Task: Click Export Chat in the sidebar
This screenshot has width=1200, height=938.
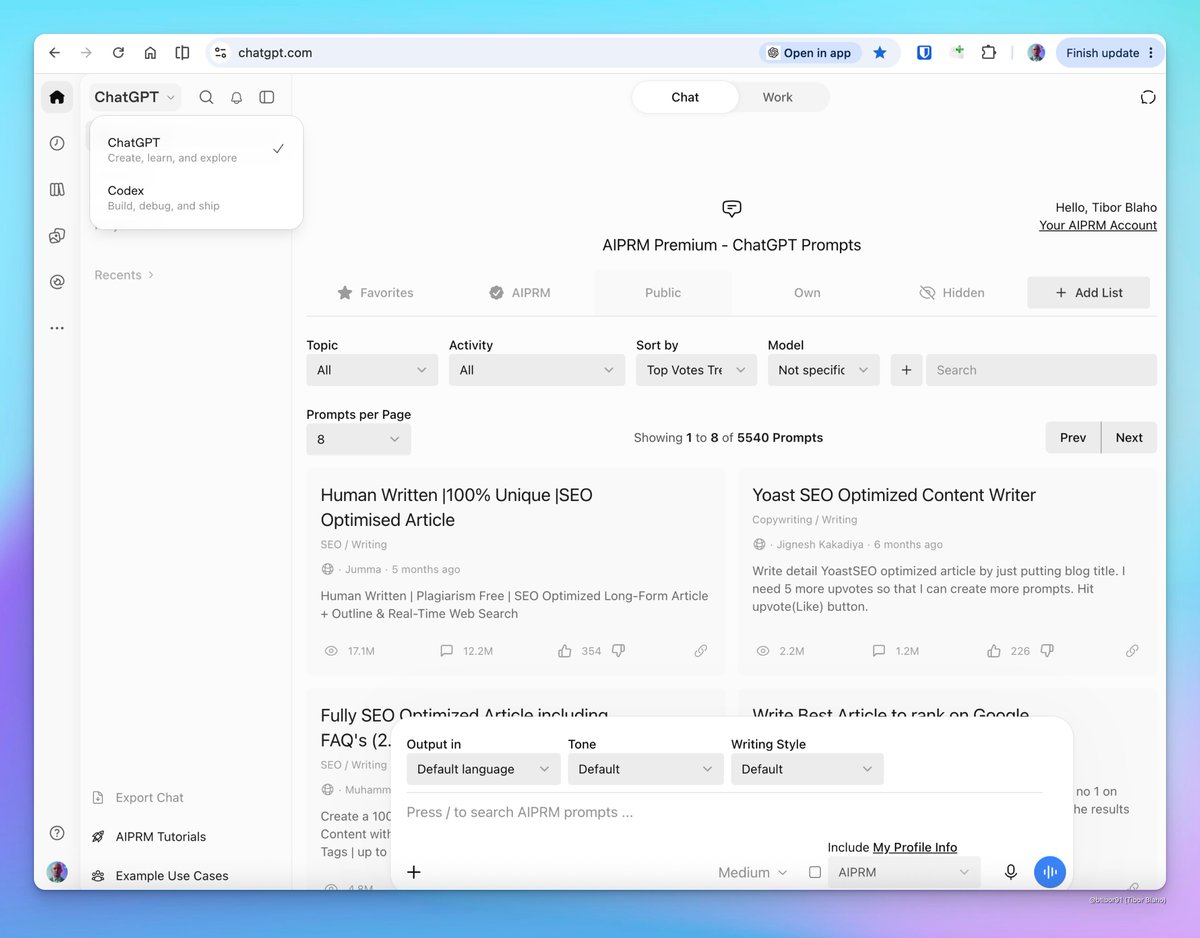Action: pyautogui.click(x=138, y=798)
